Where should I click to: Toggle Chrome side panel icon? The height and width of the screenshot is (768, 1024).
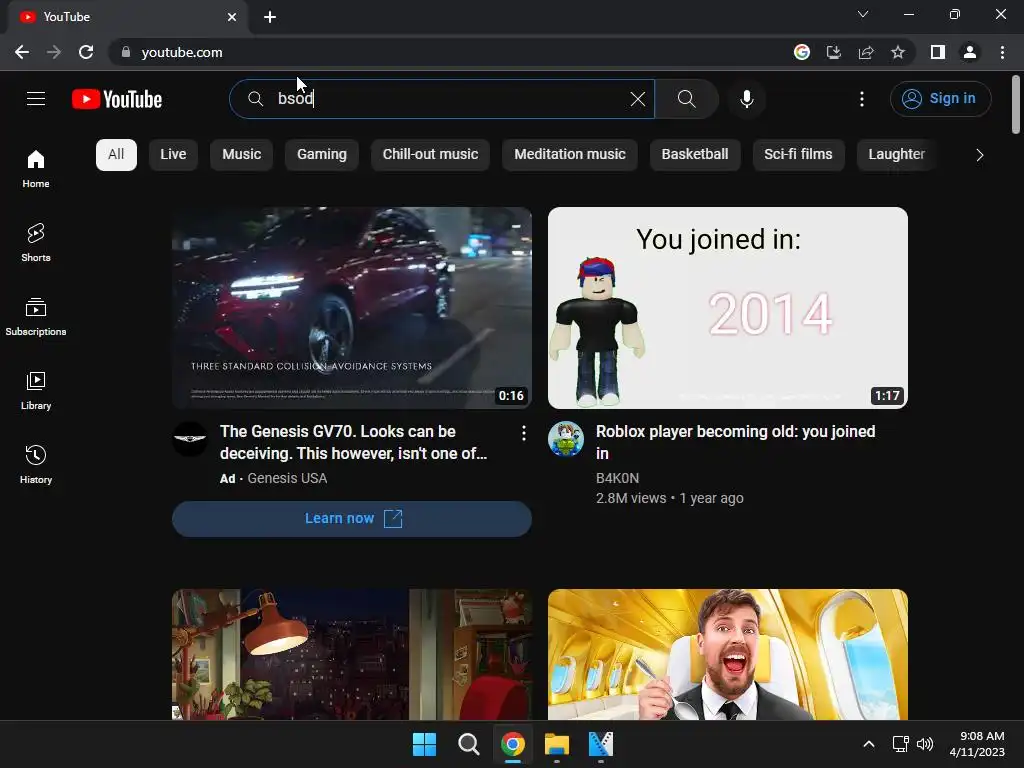point(938,52)
